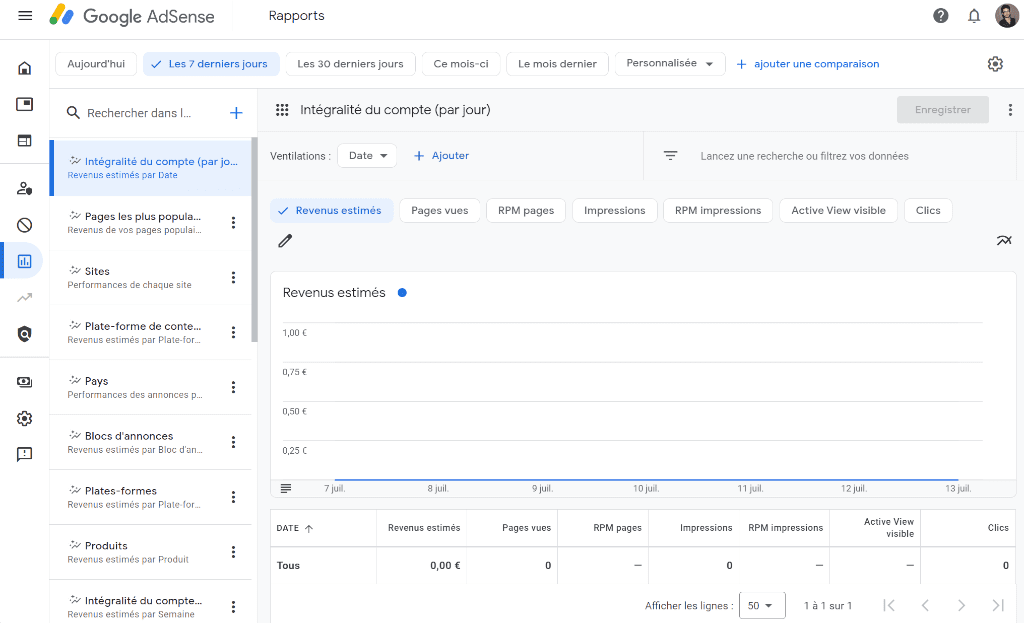Click the Rechercher dans search field

(139, 113)
